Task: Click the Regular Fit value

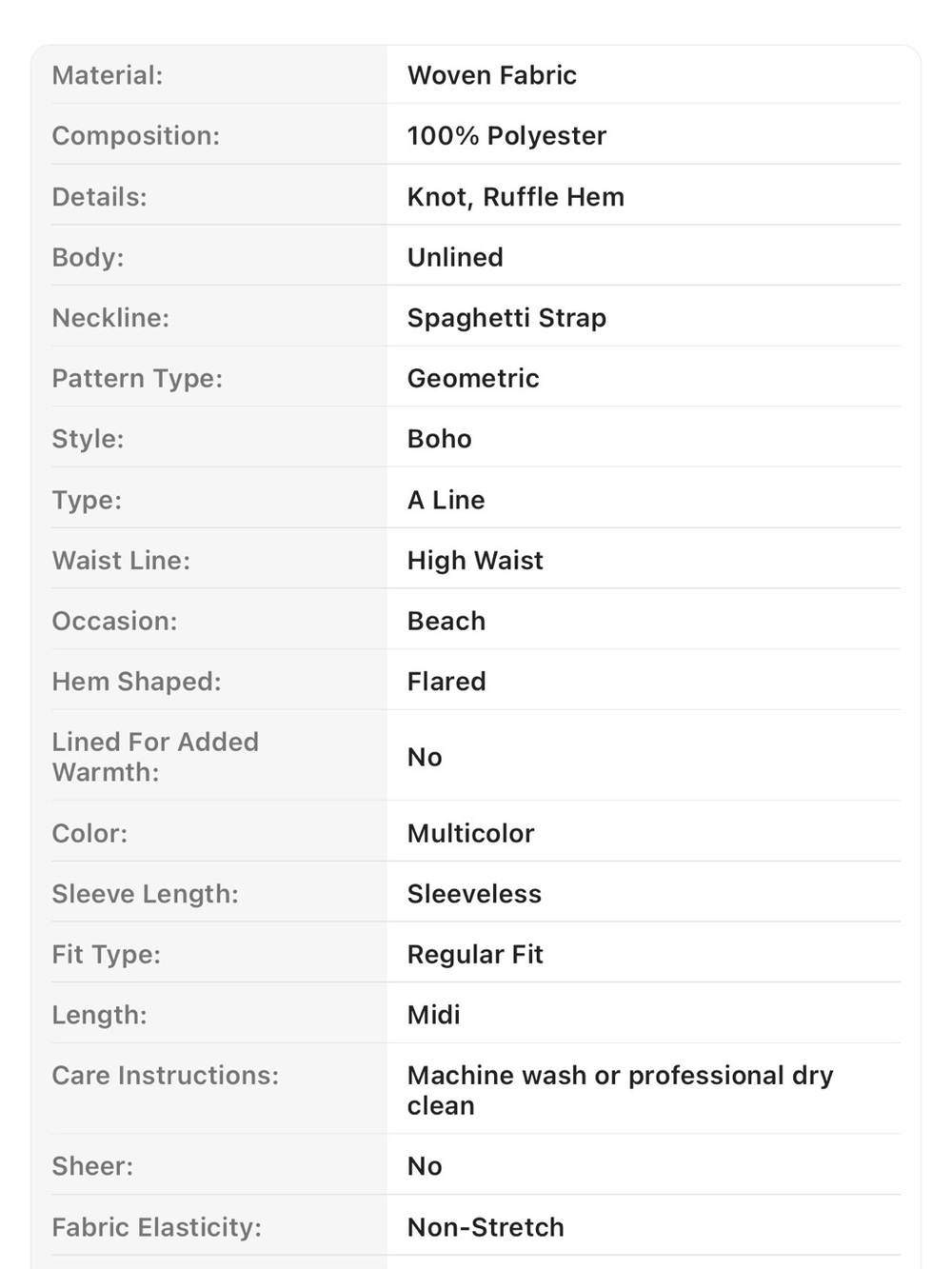Action: (475, 955)
